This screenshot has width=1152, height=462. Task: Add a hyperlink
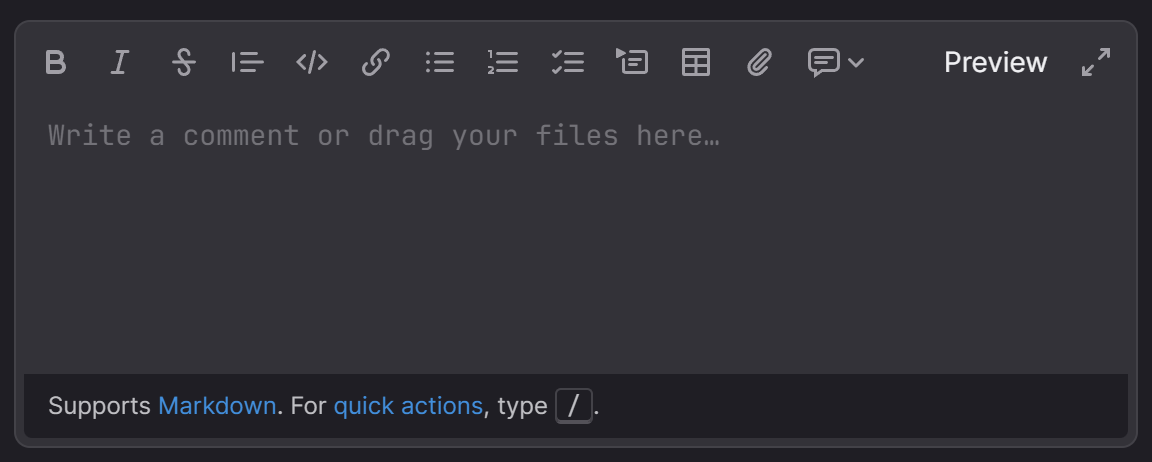coord(375,63)
